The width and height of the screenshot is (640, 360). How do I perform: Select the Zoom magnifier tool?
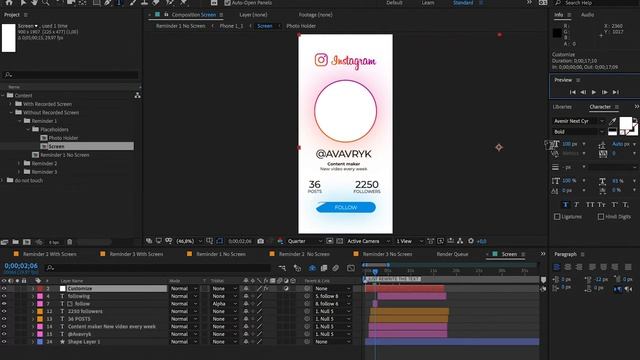(x=46, y=2)
